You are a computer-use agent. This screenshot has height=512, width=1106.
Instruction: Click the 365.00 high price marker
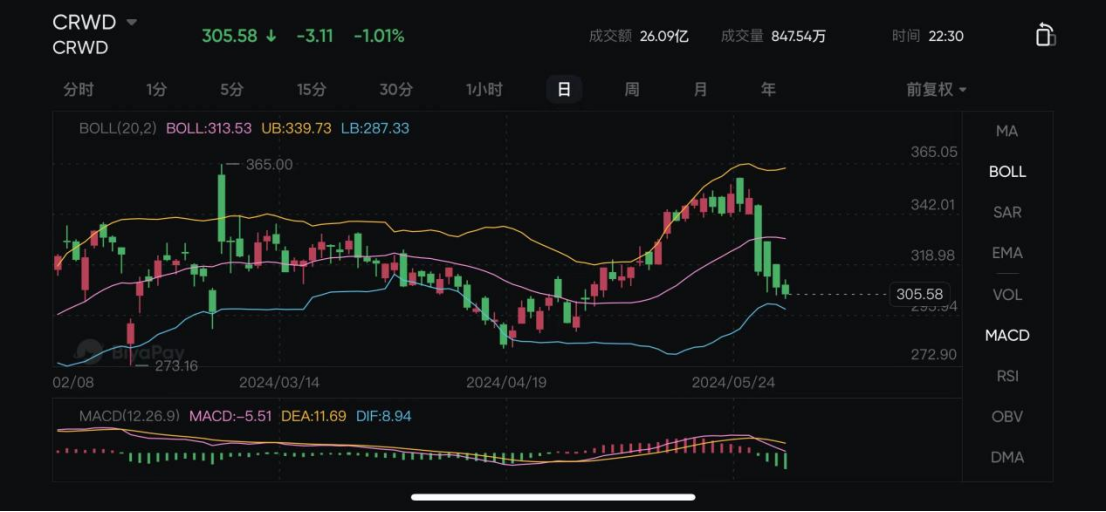tap(269, 164)
